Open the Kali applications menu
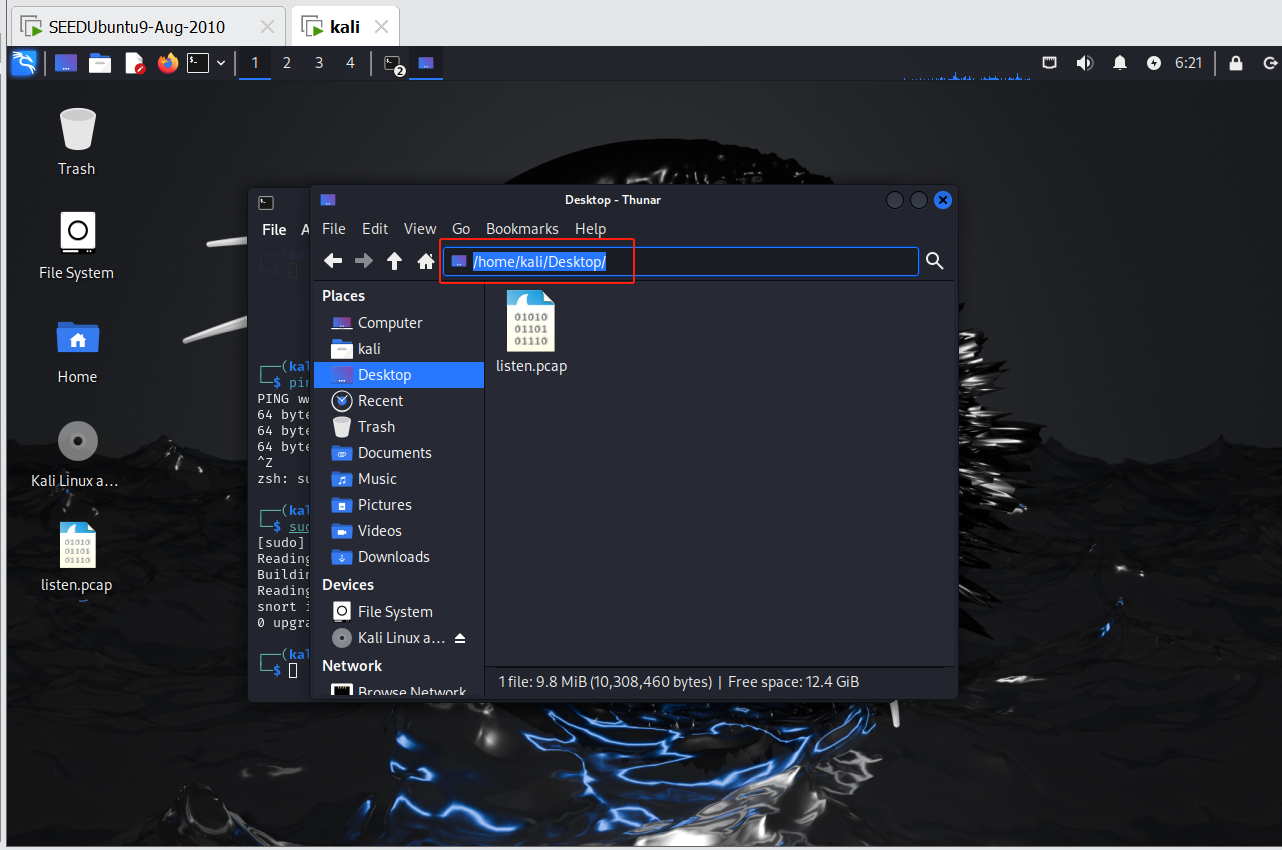 tap(24, 63)
